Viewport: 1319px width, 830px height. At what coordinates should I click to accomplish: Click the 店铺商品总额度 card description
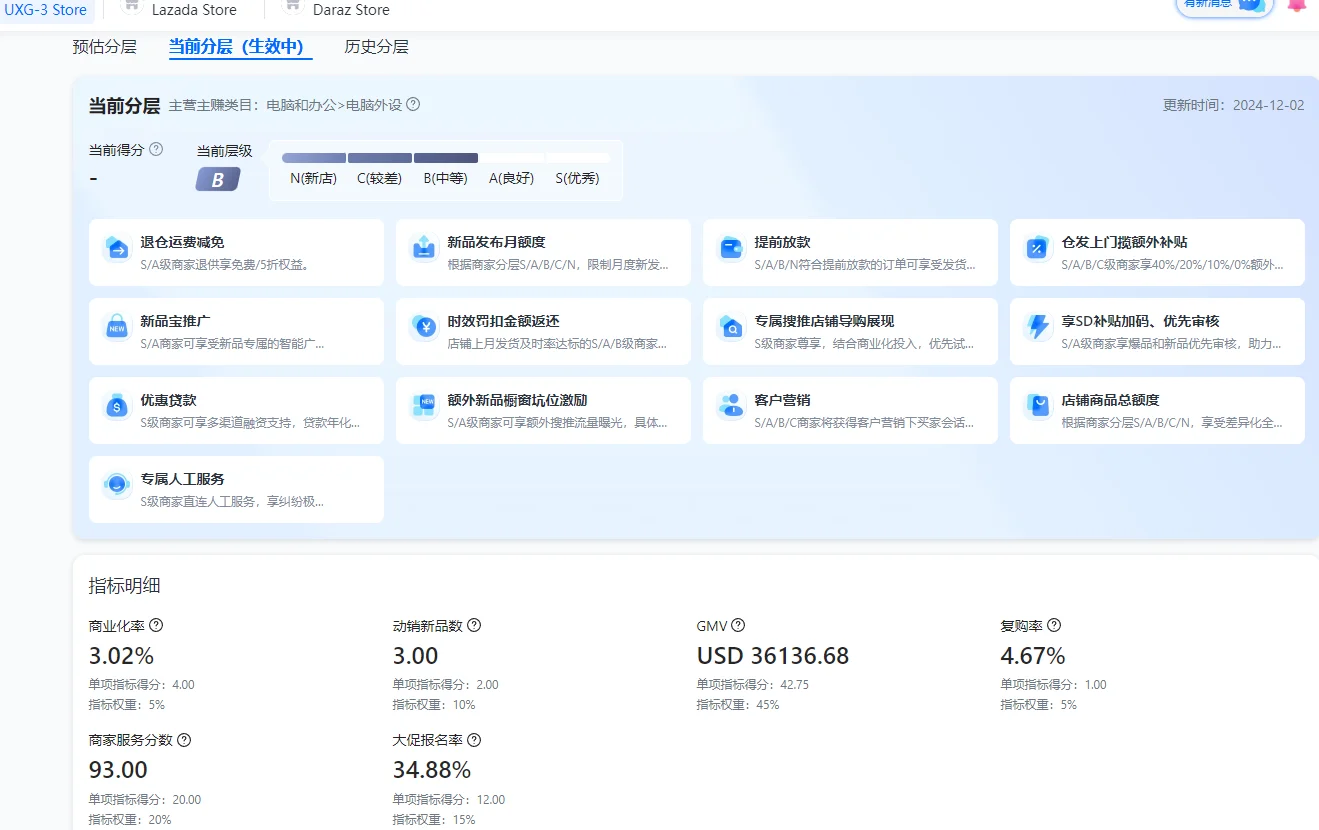1172,423
